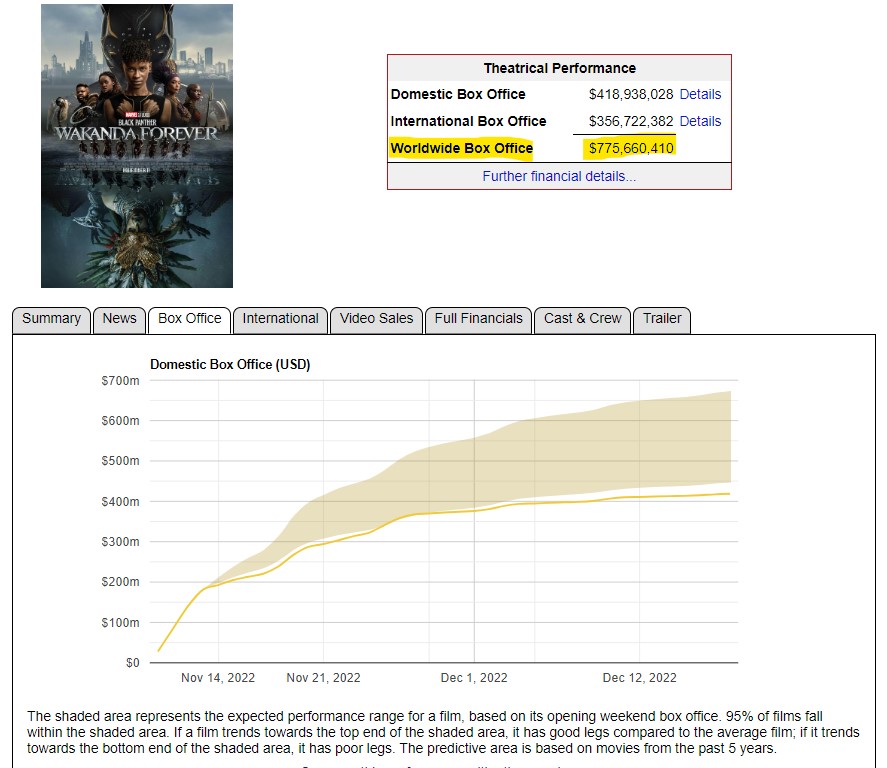Click the $100m y-axis label

click(x=120, y=623)
